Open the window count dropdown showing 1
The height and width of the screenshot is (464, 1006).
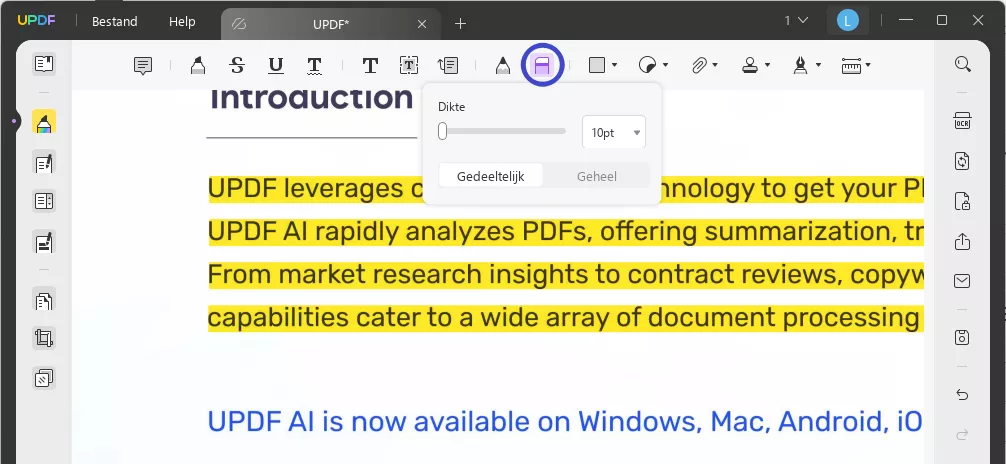(x=796, y=21)
